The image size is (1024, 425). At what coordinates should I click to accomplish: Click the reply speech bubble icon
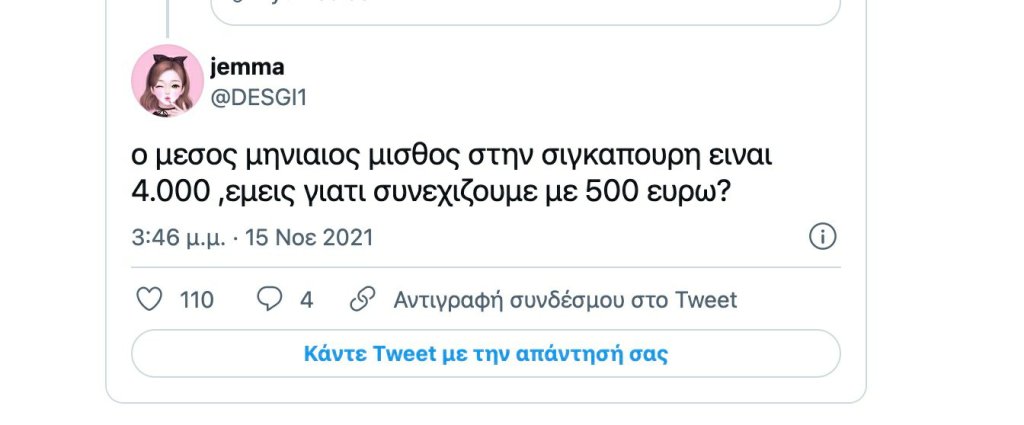point(269,299)
